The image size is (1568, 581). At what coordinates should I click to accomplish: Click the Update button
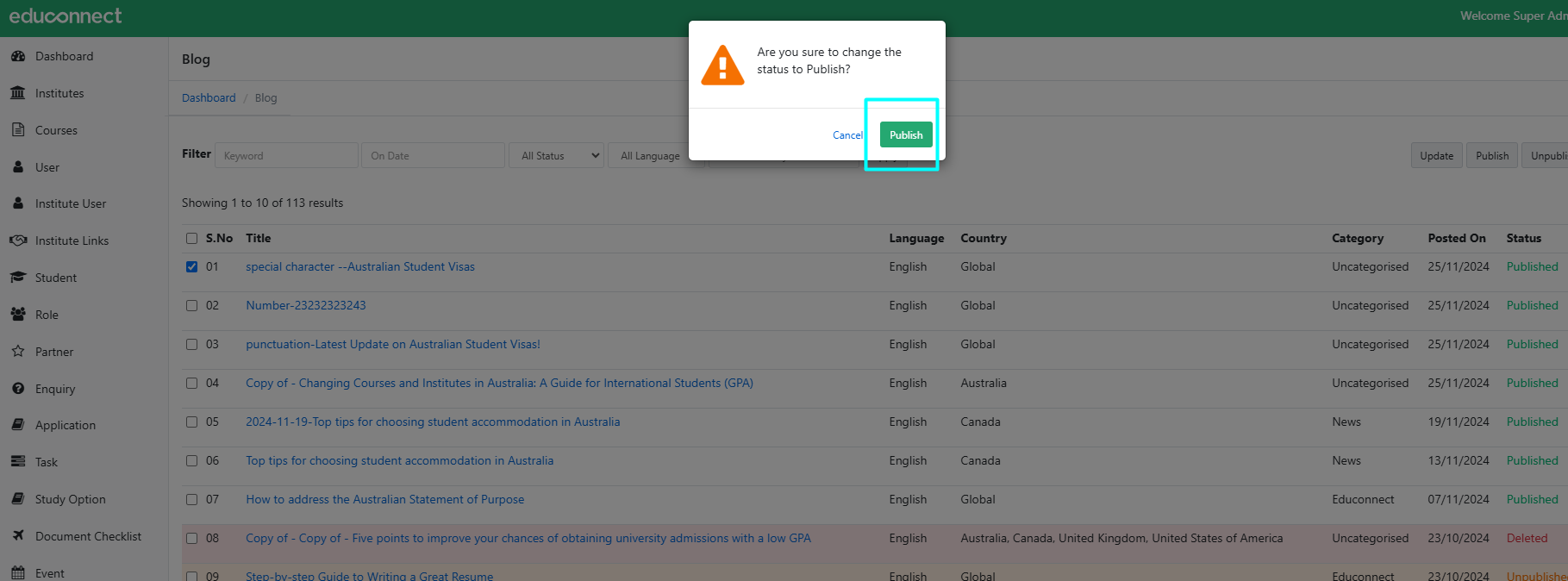[x=1436, y=155]
